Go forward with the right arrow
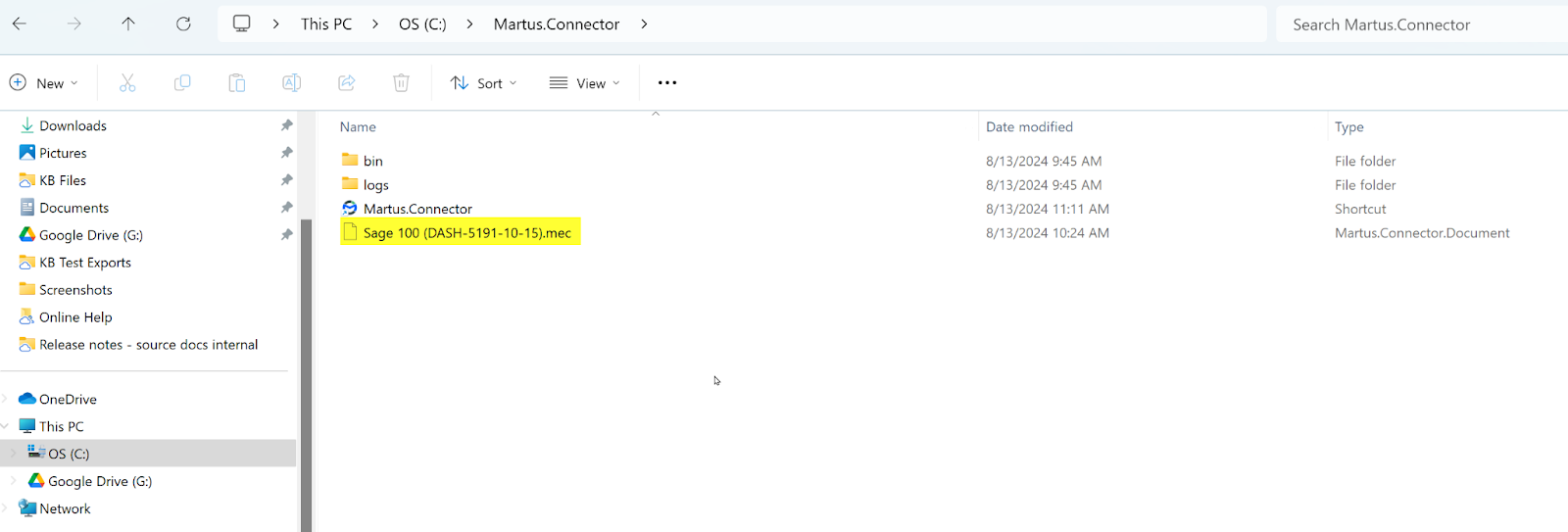The image size is (1568, 532). [x=74, y=24]
